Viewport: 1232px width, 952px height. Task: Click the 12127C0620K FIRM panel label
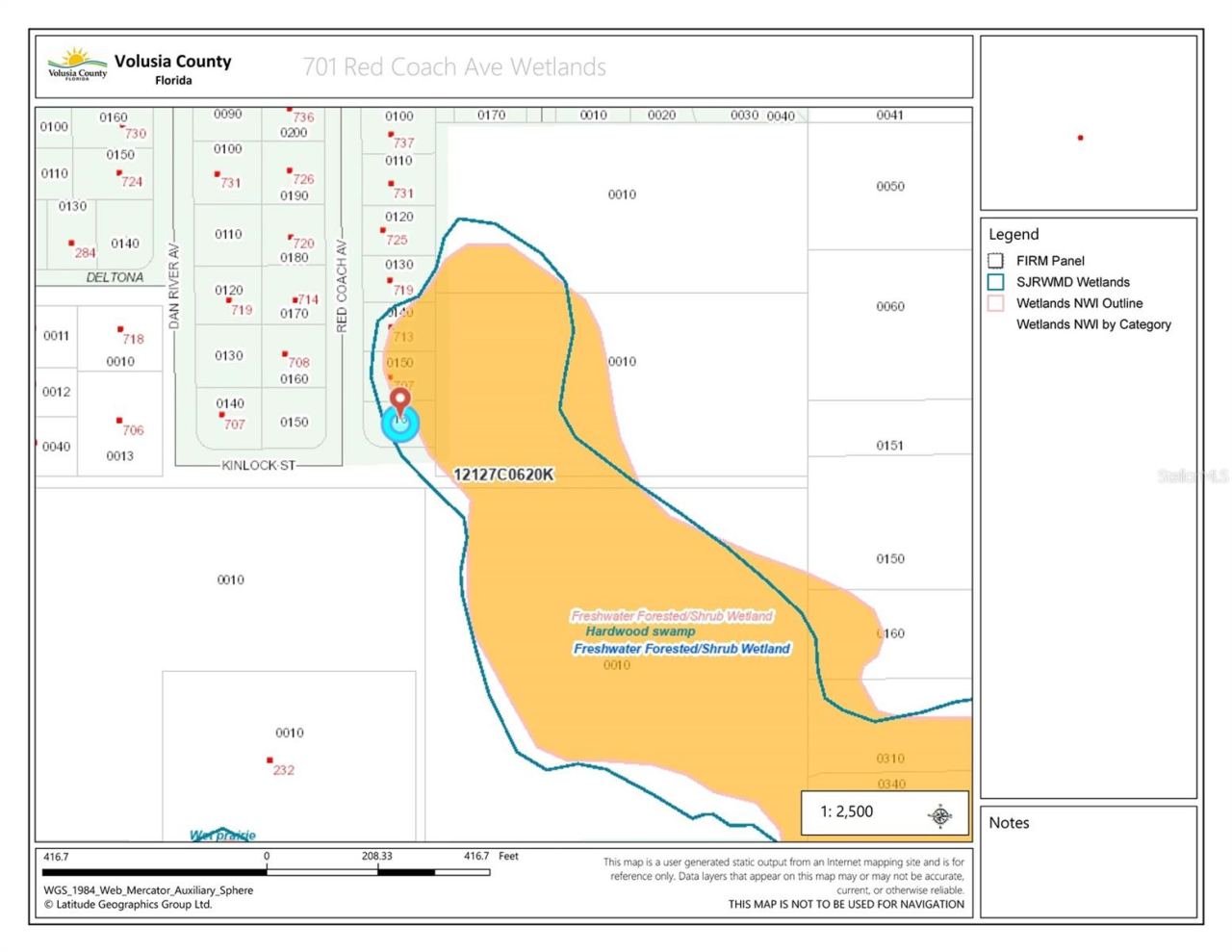pyautogui.click(x=503, y=474)
